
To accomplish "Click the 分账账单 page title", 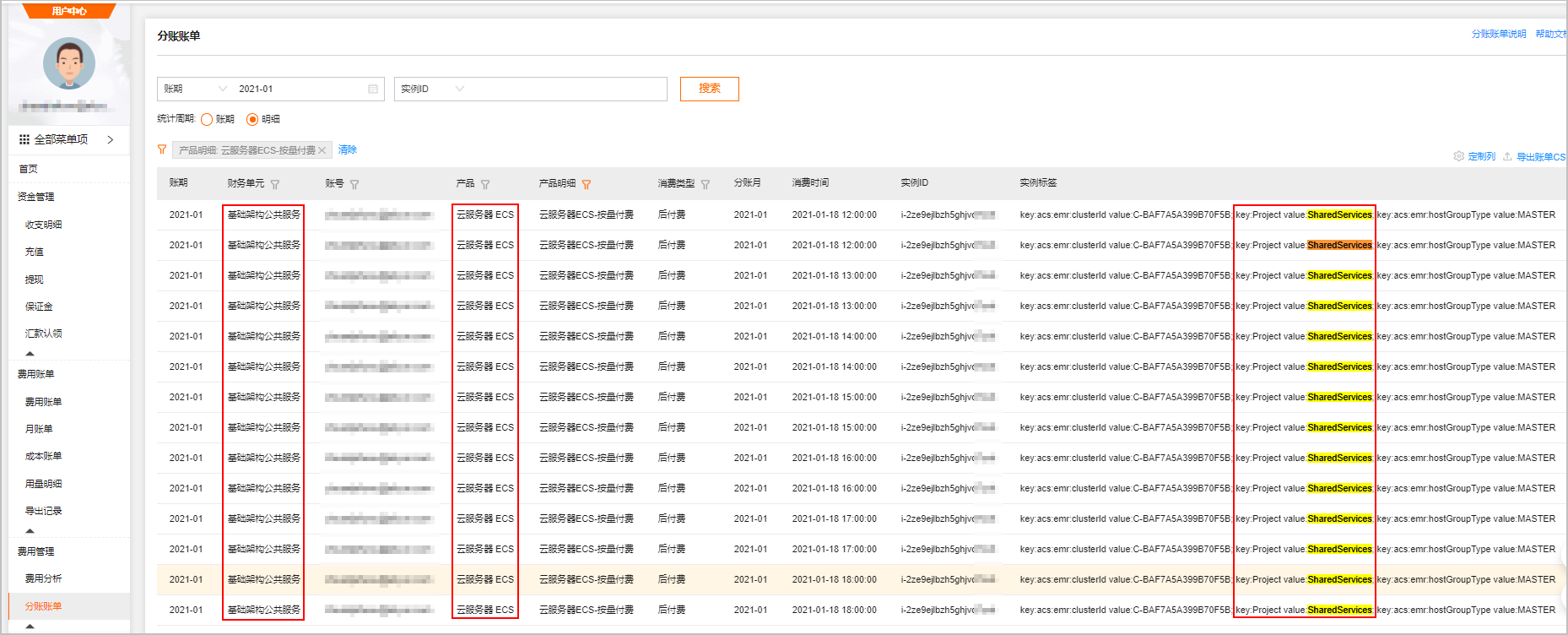I will pyautogui.click(x=179, y=35).
